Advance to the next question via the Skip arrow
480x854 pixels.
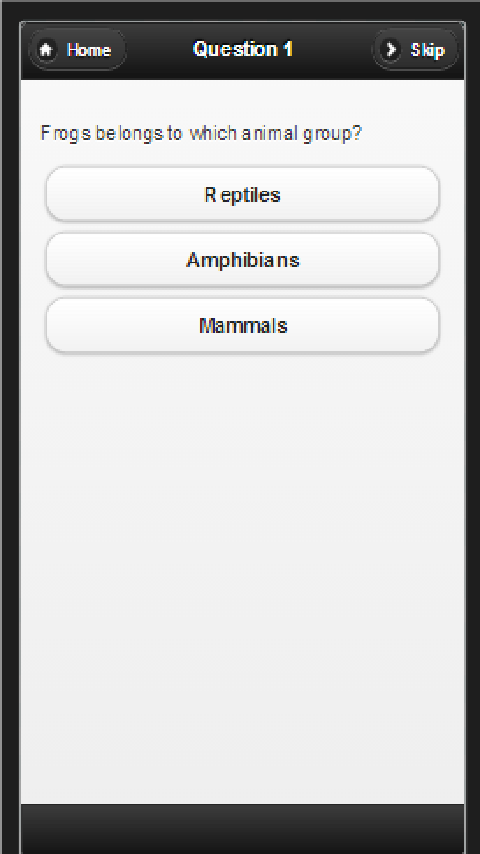tap(390, 50)
